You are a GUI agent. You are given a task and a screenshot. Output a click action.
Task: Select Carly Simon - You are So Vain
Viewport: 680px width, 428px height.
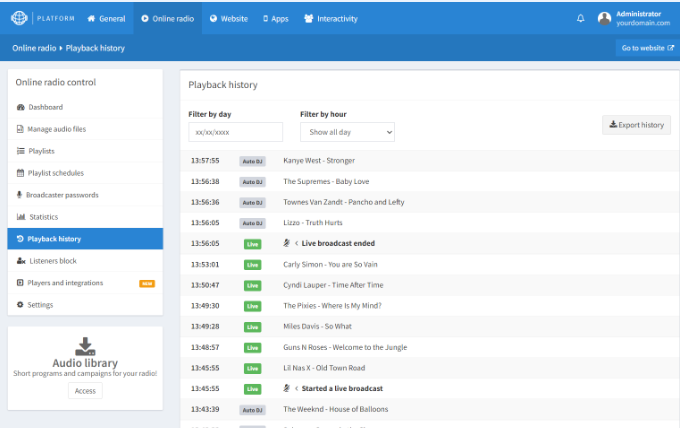tap(330, 264)
